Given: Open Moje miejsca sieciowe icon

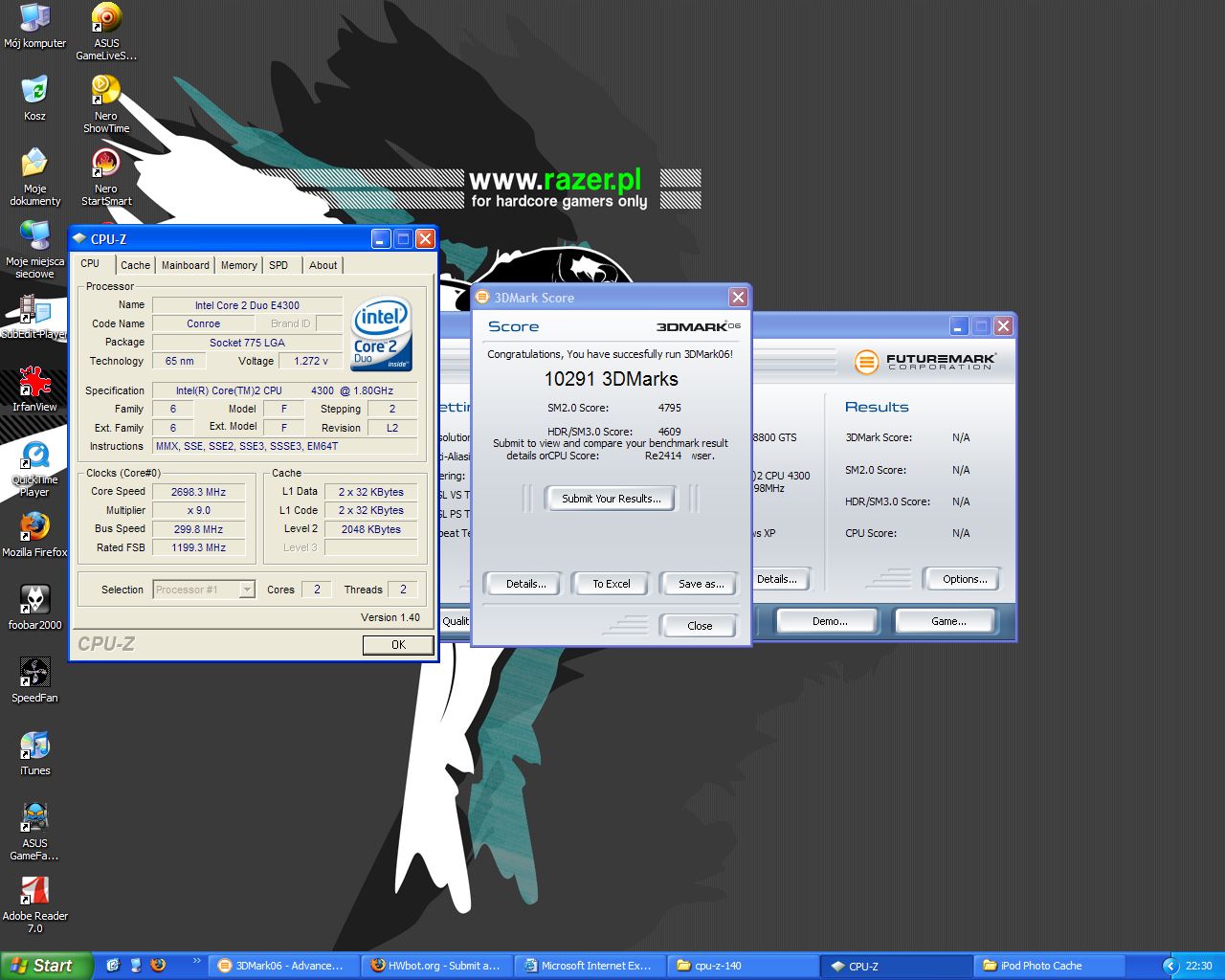Looking at the screenshot, I should (x=34, y=250).
